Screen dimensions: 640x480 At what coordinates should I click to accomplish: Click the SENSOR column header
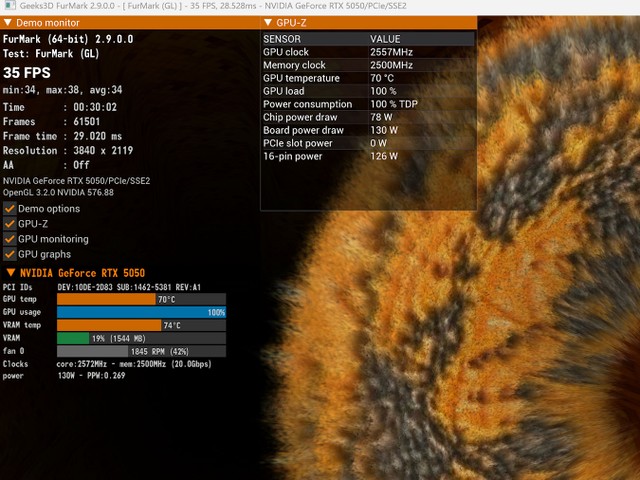tap(282, 39)
